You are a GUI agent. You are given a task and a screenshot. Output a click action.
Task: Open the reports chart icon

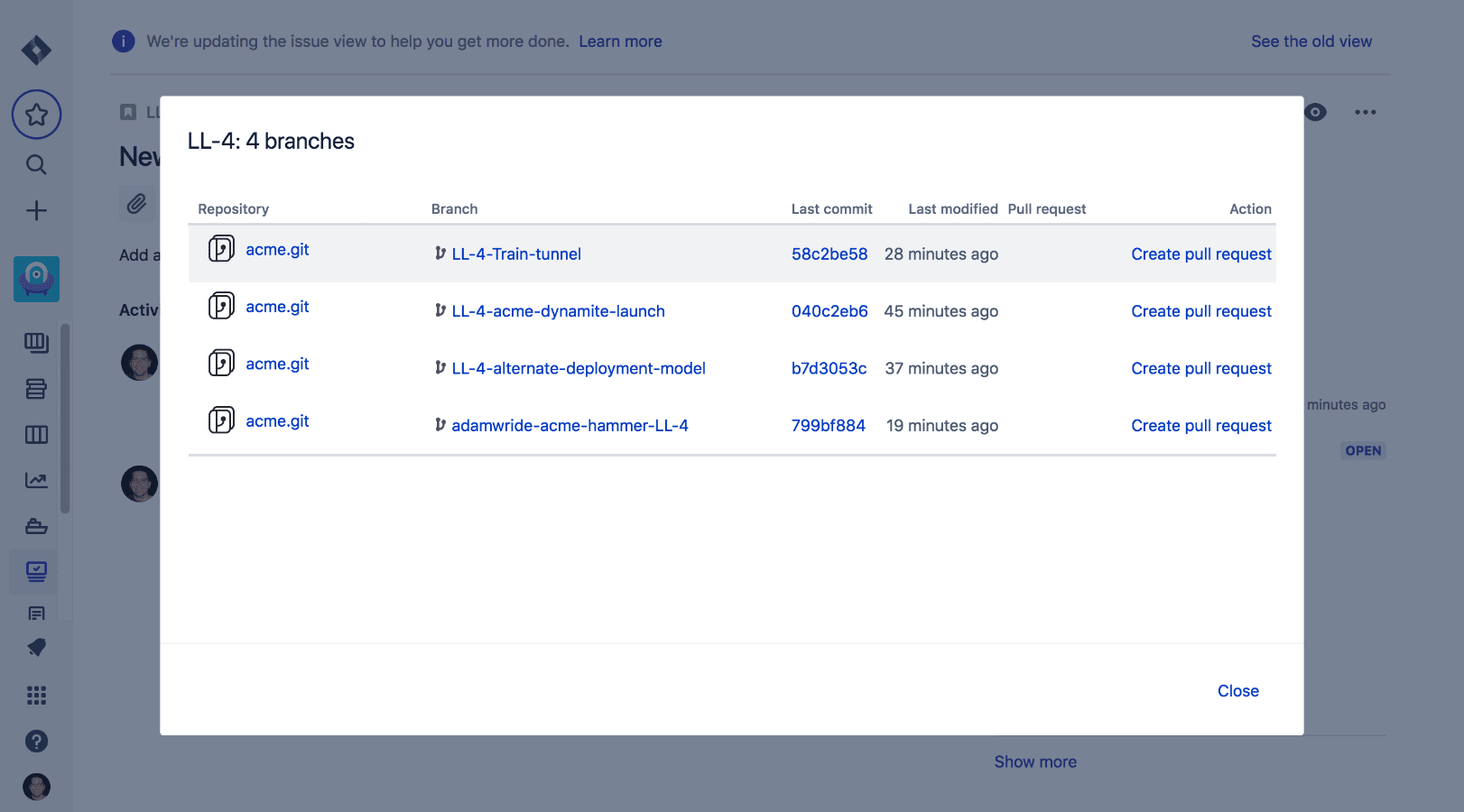36,480
